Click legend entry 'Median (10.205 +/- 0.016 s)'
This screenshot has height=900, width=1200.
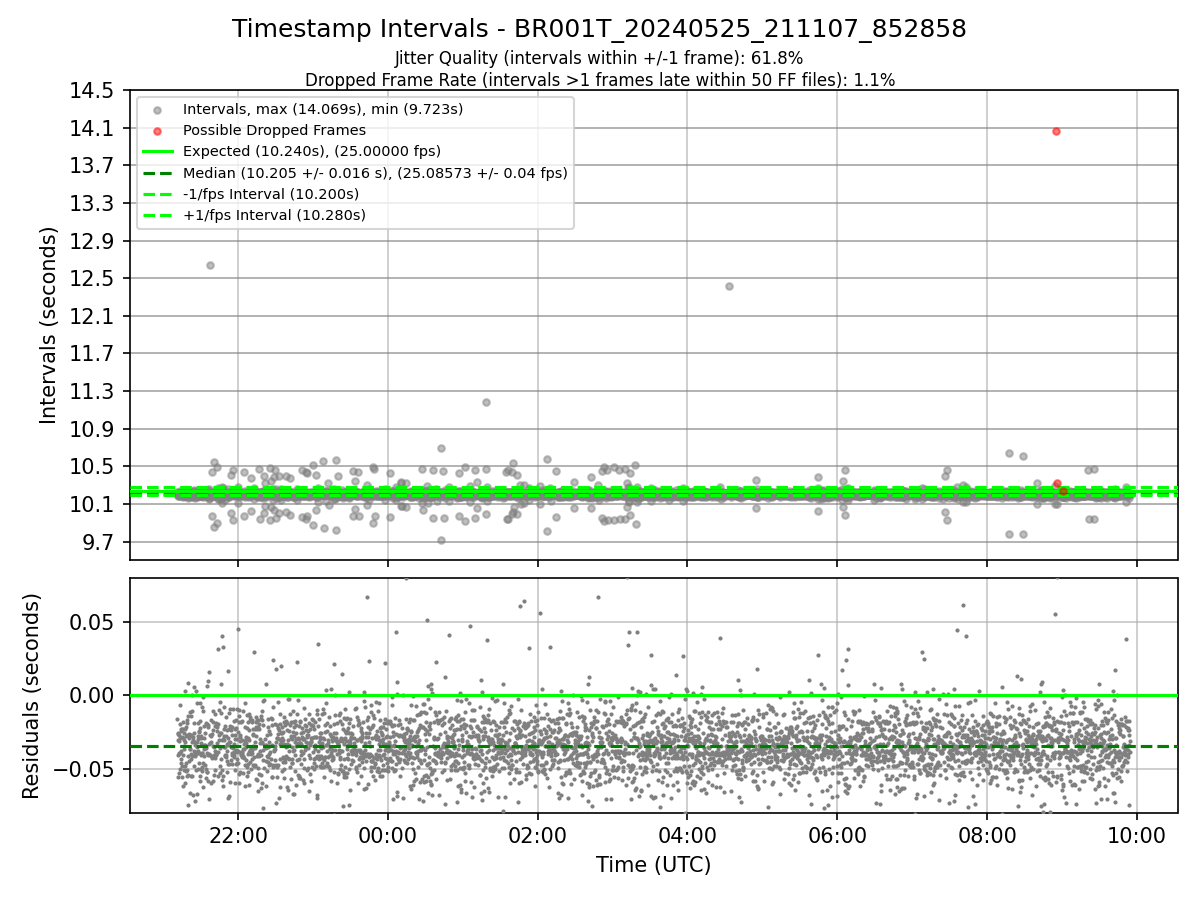[375, 173]
